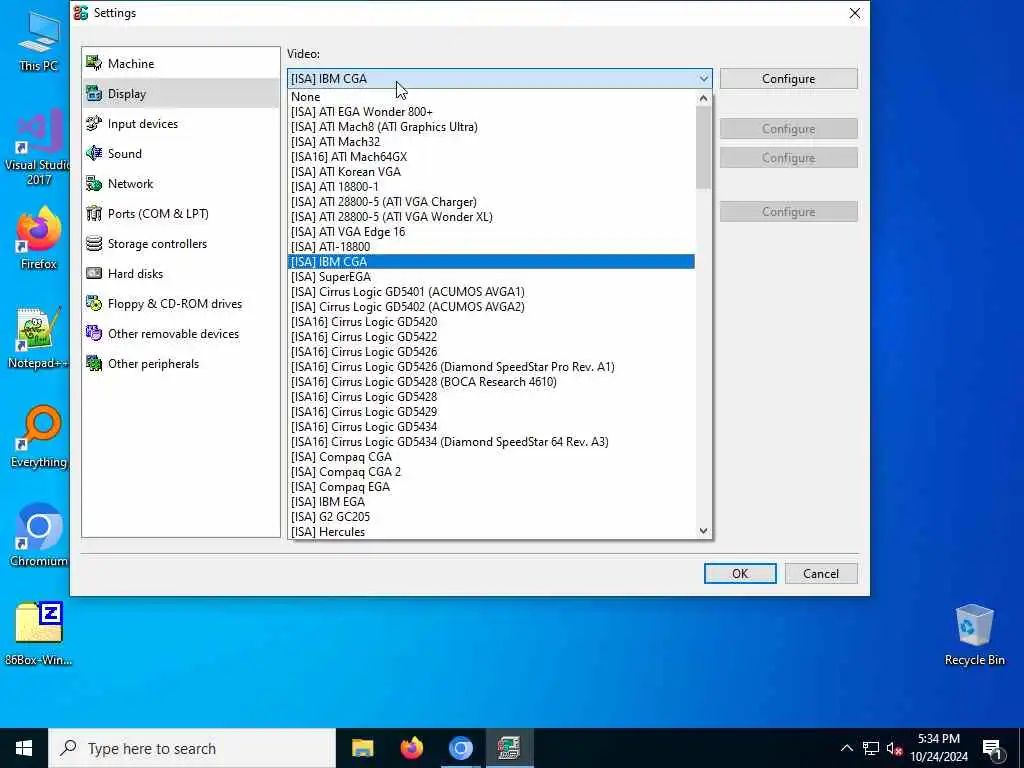Click the taskbar search box
This screenshot has width=1024, height=768.
pyautogui.click(x=192, y=748)
